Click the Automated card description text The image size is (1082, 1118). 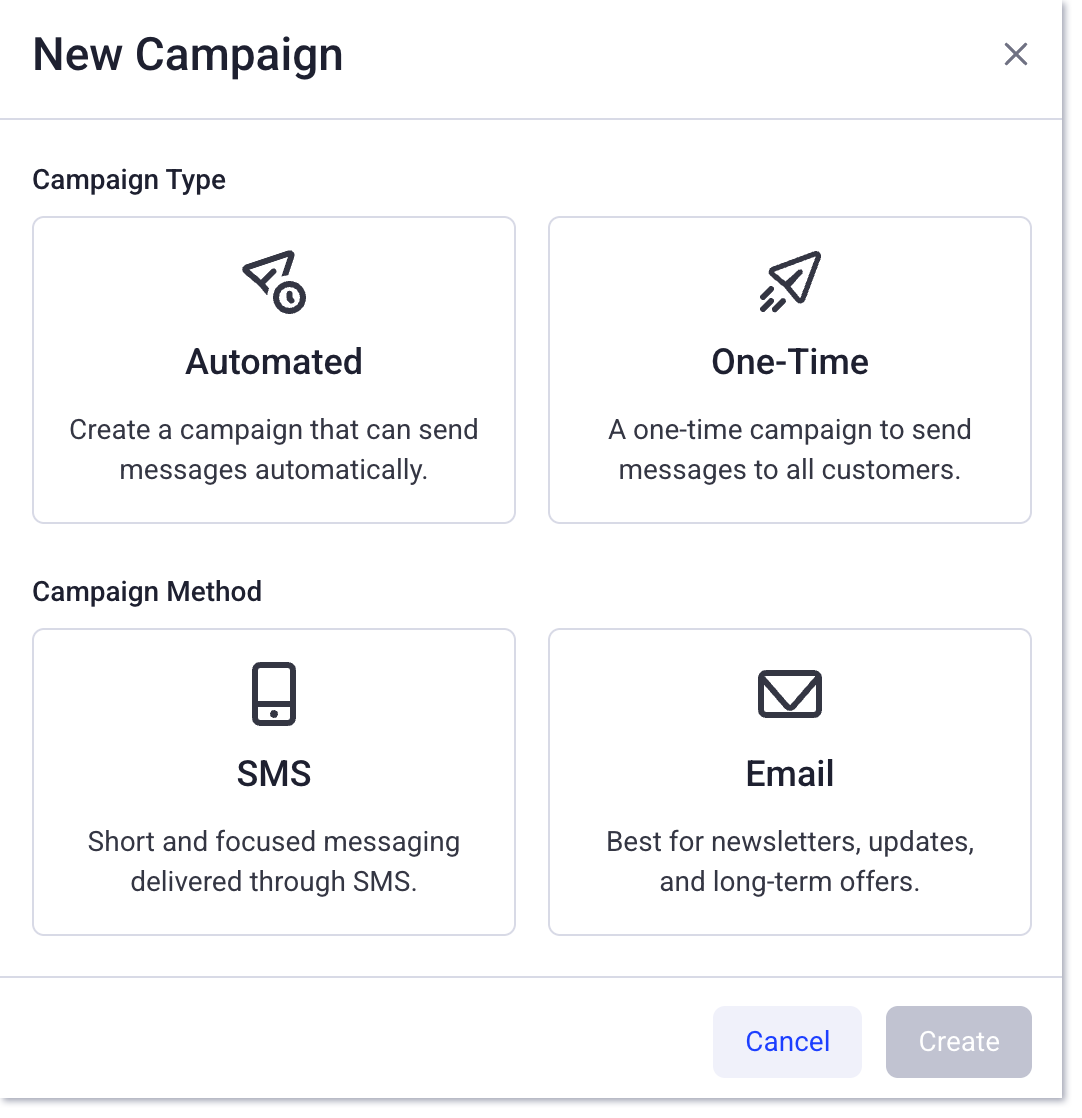click(273, 449)
